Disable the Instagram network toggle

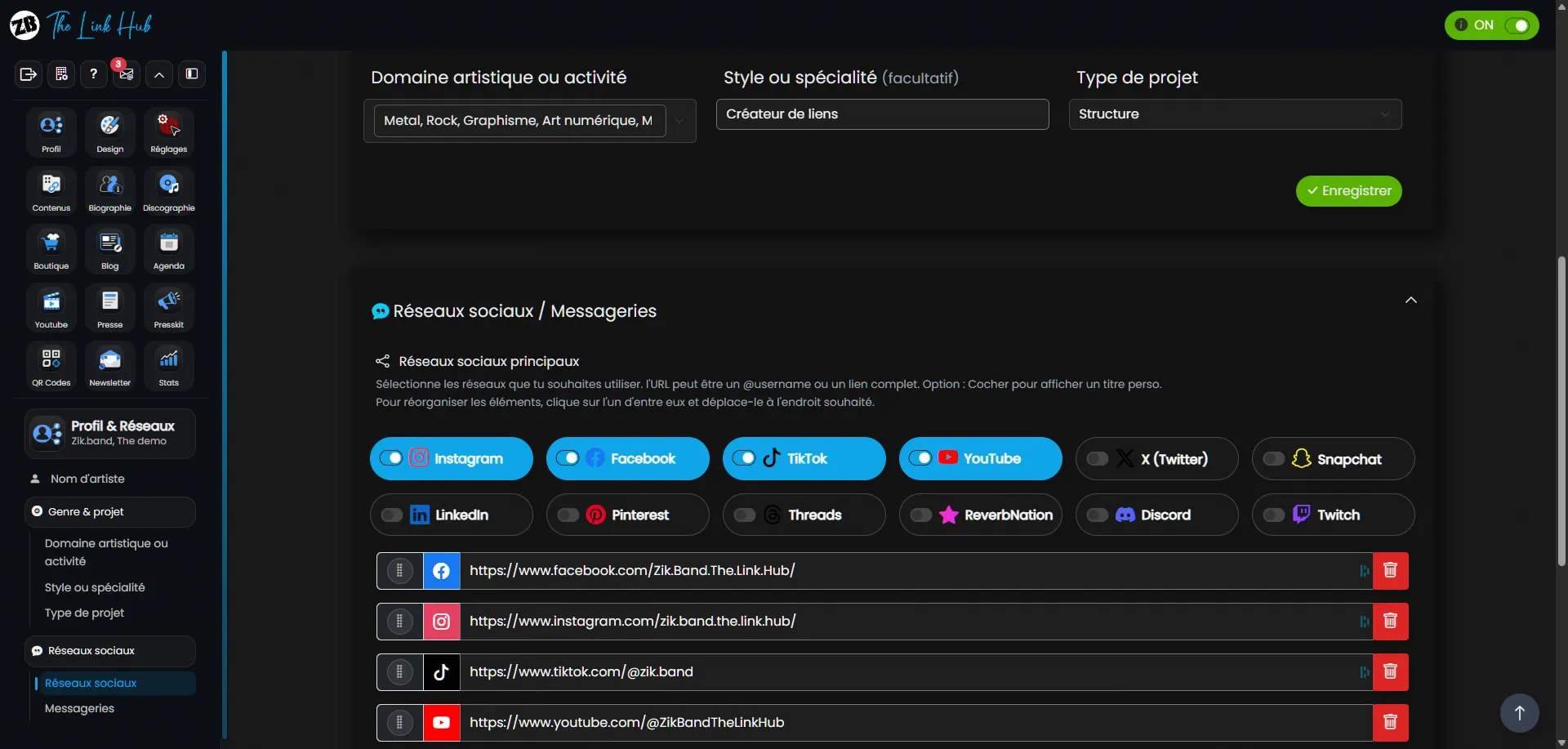(391, 458)
